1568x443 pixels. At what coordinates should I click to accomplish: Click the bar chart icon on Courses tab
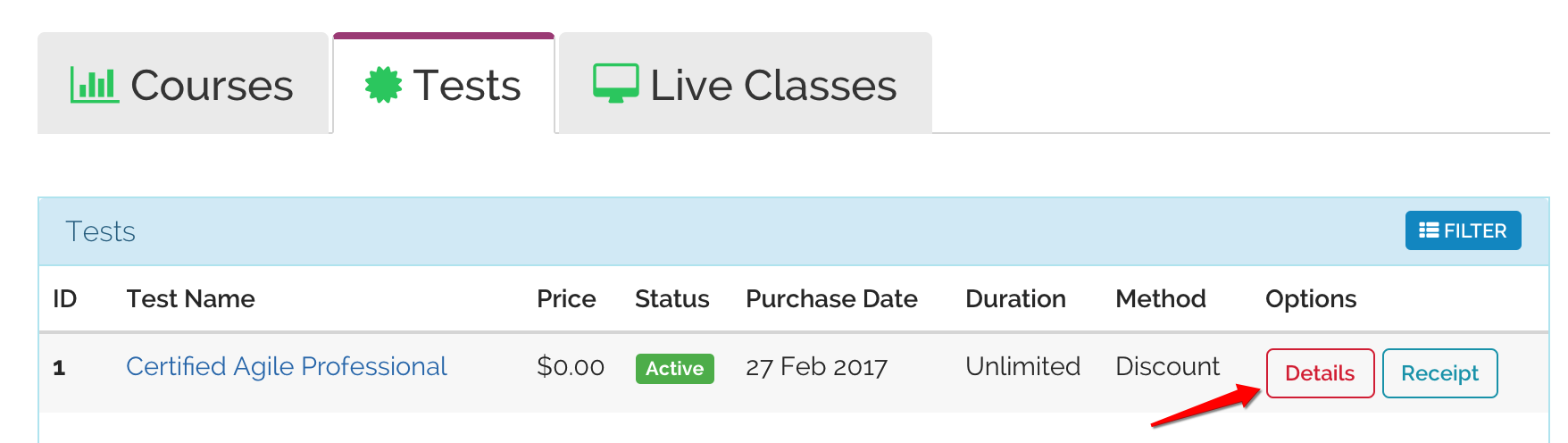point(95,86)
